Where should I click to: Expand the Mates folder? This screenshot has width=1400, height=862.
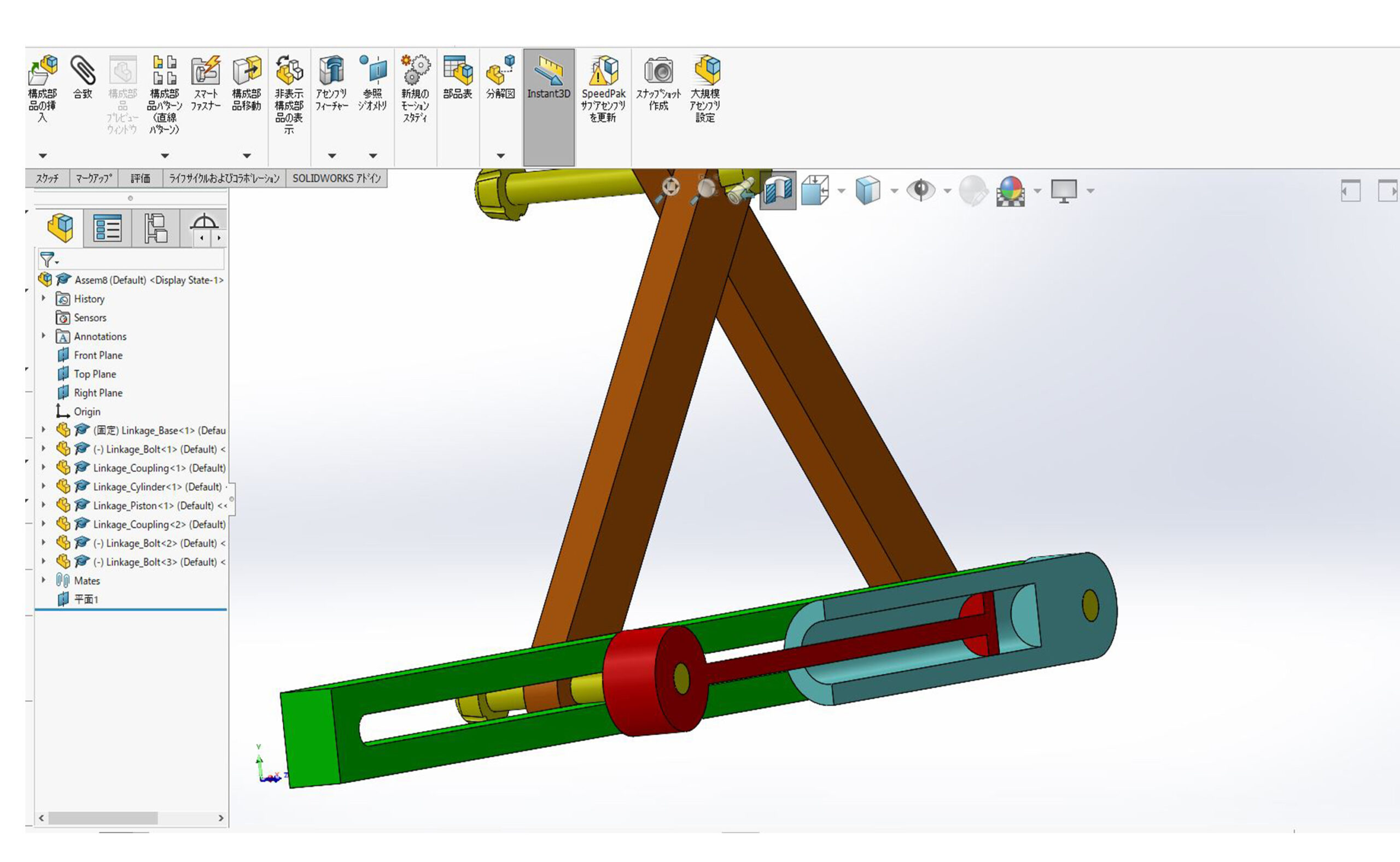tap(43, 580)
